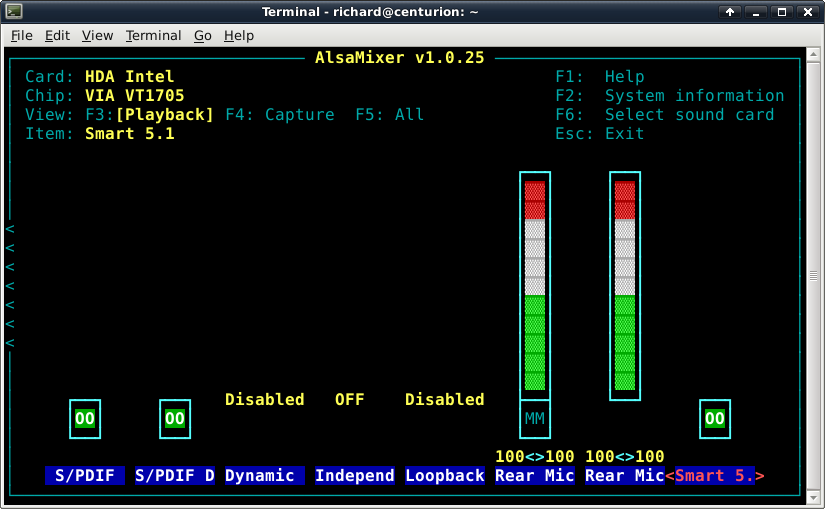Screen dimensions: 825x509
Task: Open the Terminal menu
Action: click(153, 35)
